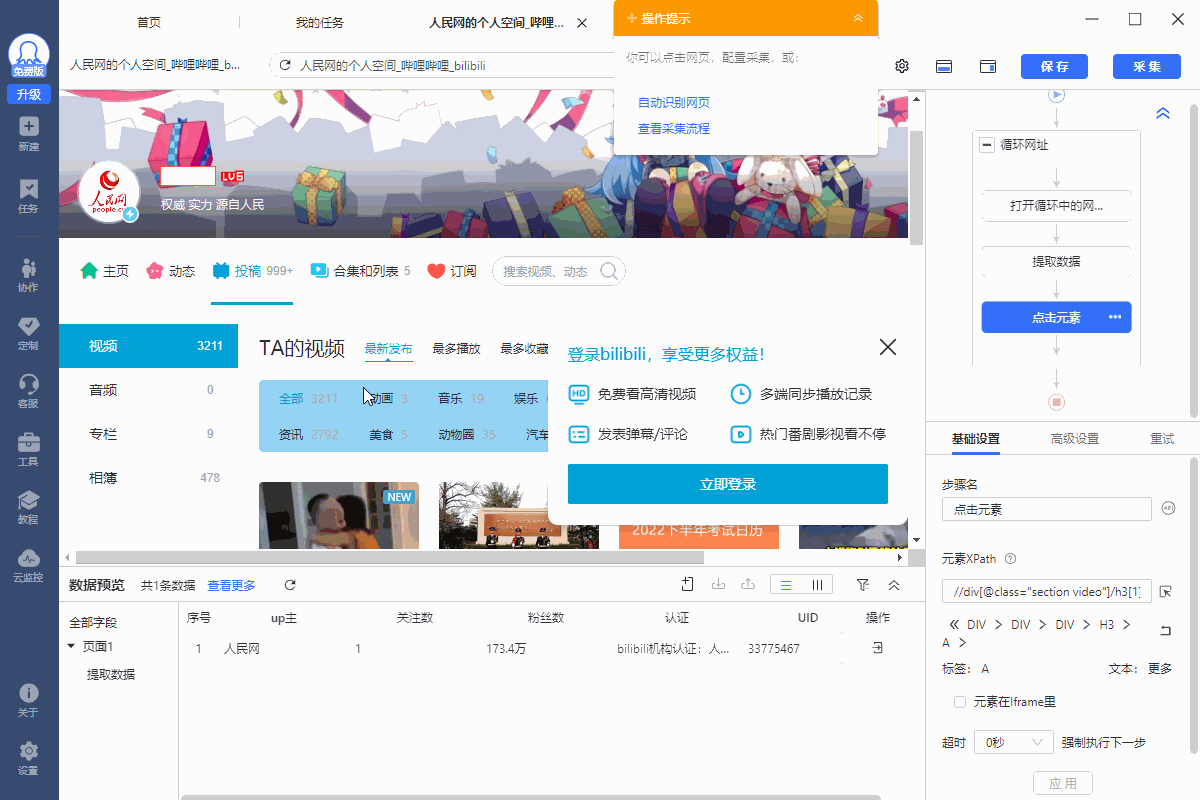The image size is (1200, 800).
Task: Click the 搜索视频、动态 search box
Action: click(x=559, y=271)
